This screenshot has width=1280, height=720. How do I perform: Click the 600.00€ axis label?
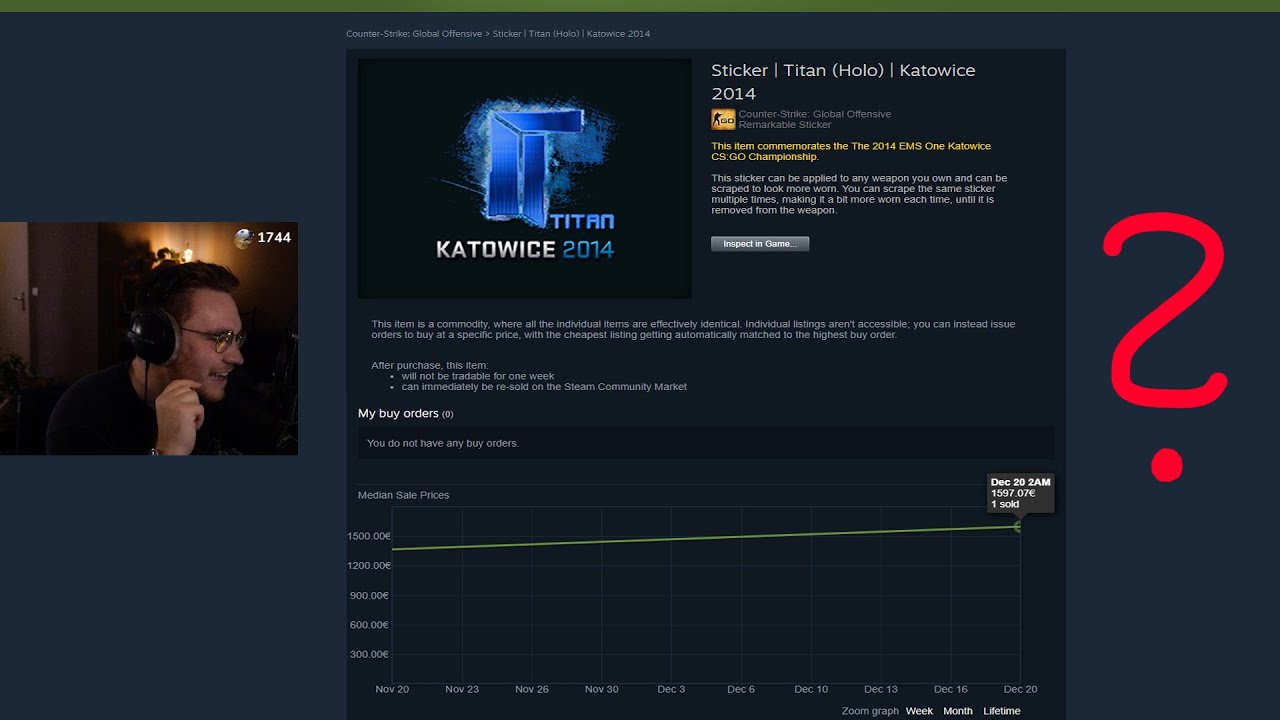(x=371, y=625)
